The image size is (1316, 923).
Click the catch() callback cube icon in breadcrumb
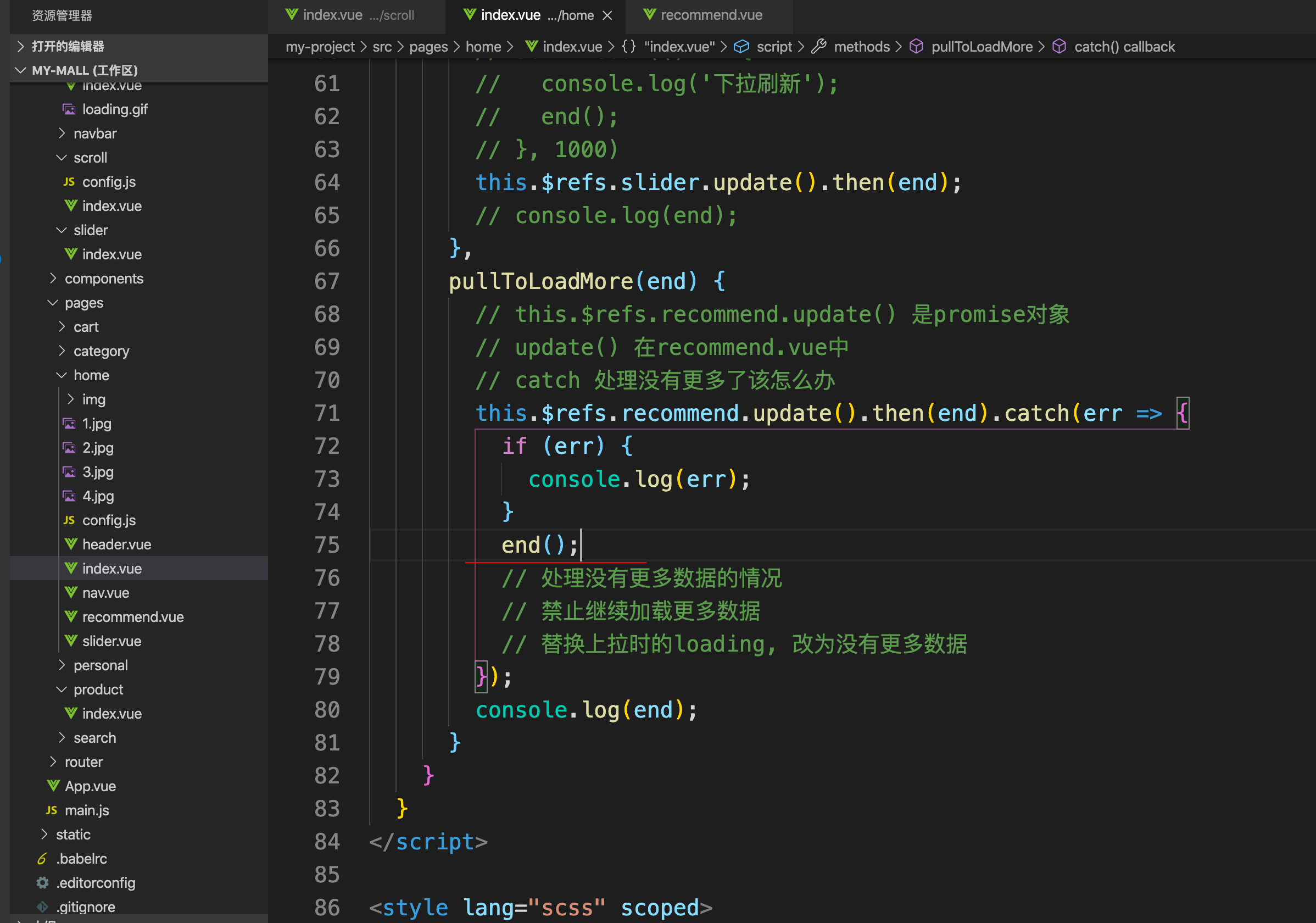point(1059,47)
